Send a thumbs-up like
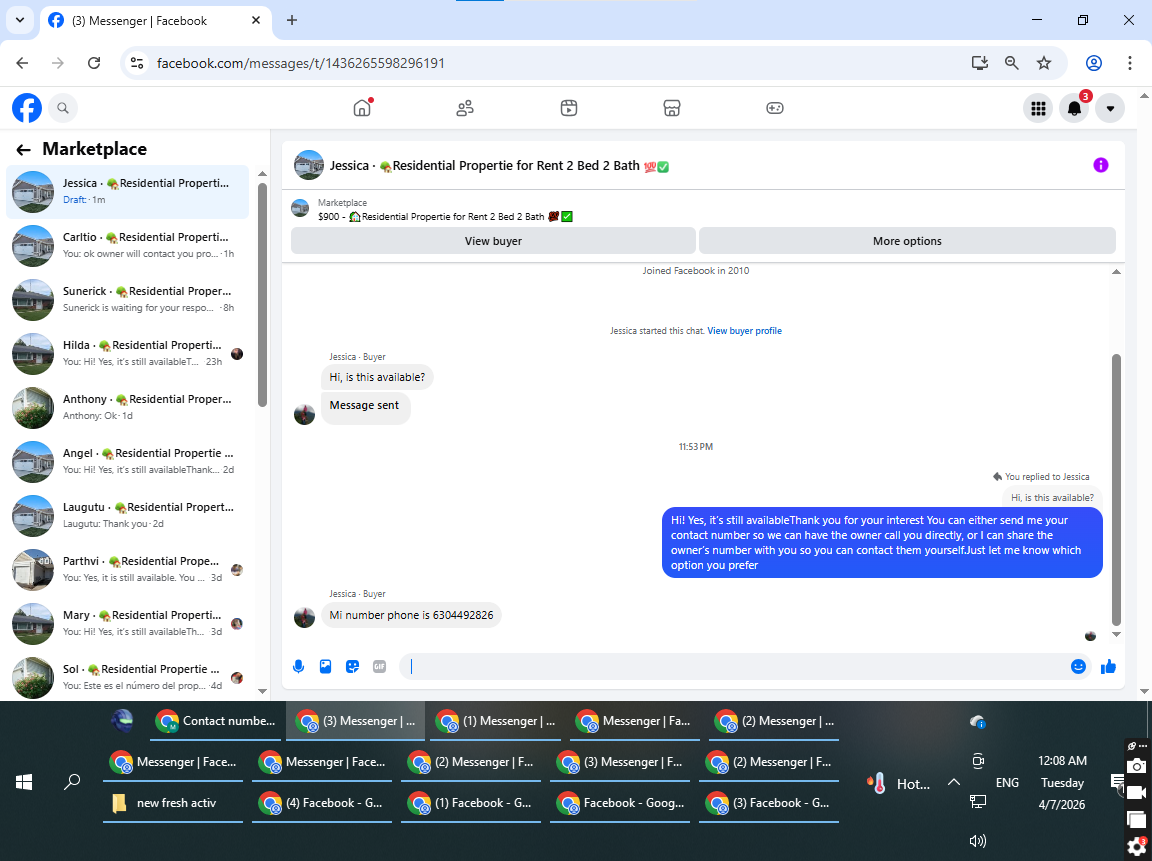Viewport: 1152px width, 861px height. [1109, 666]
